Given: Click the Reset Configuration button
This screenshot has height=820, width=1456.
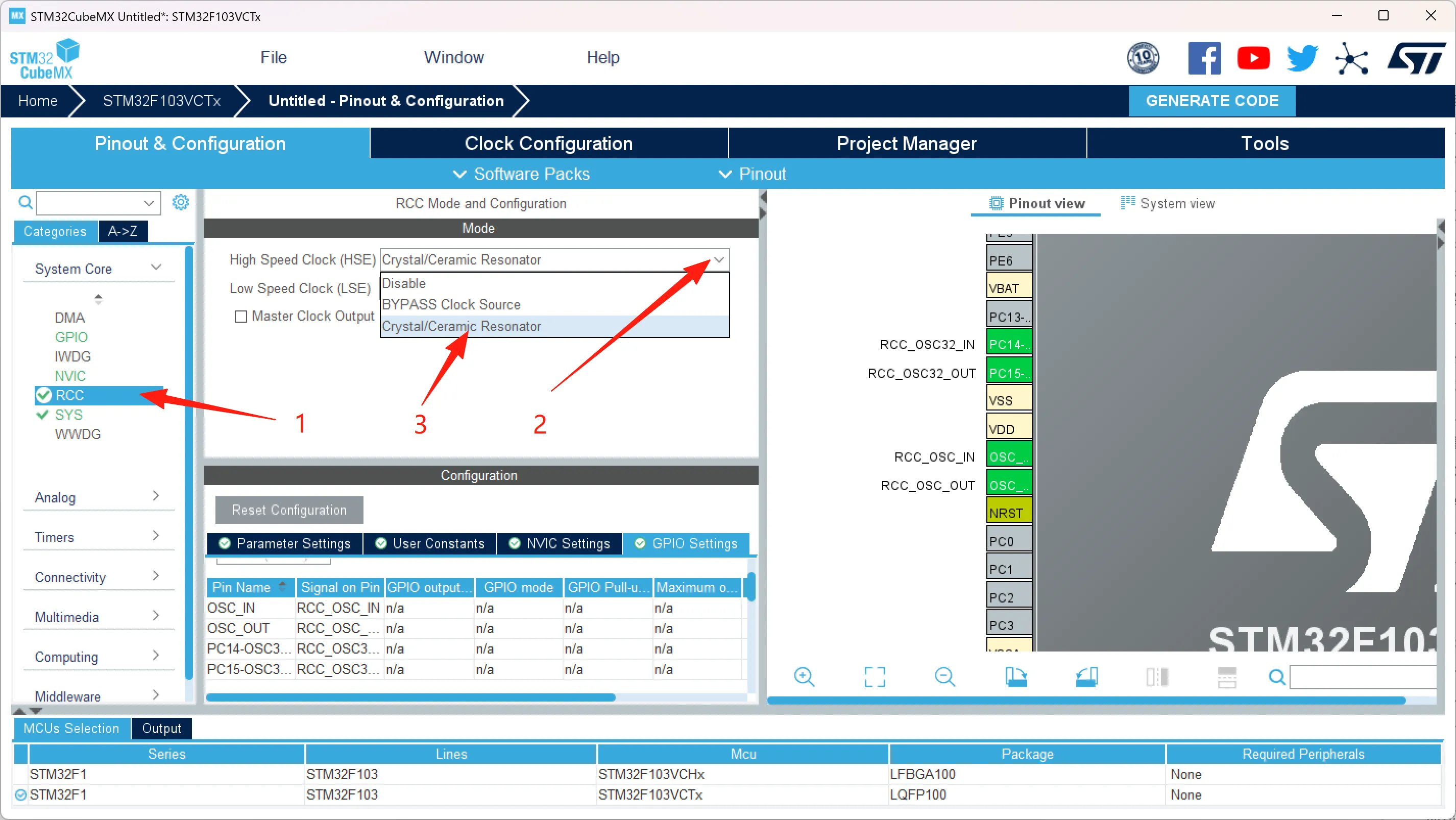Looking at the screenshot, I should (289, 510).
